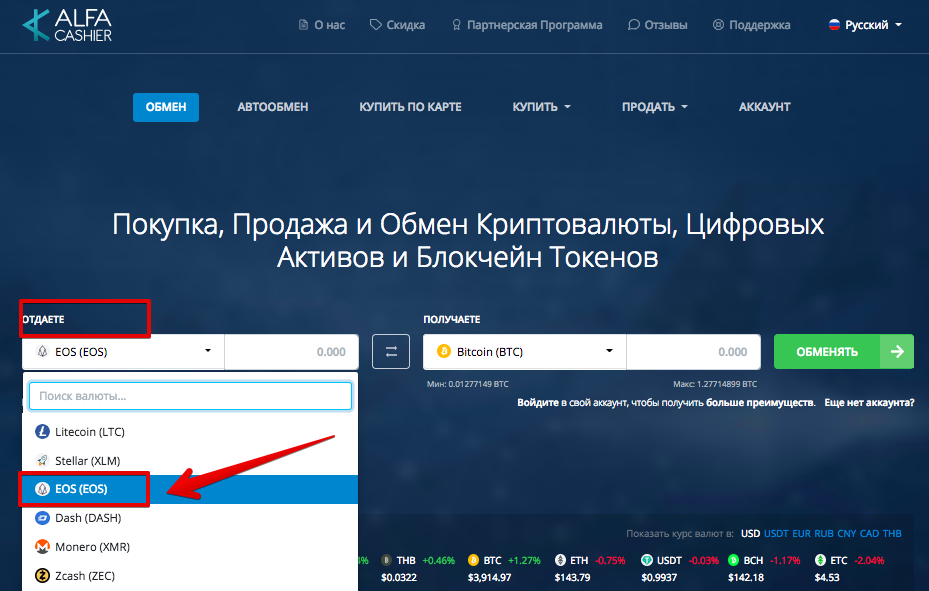Open the Партнерская Программа link
Viewport: 929px width, 591px height.
[527, 25]
